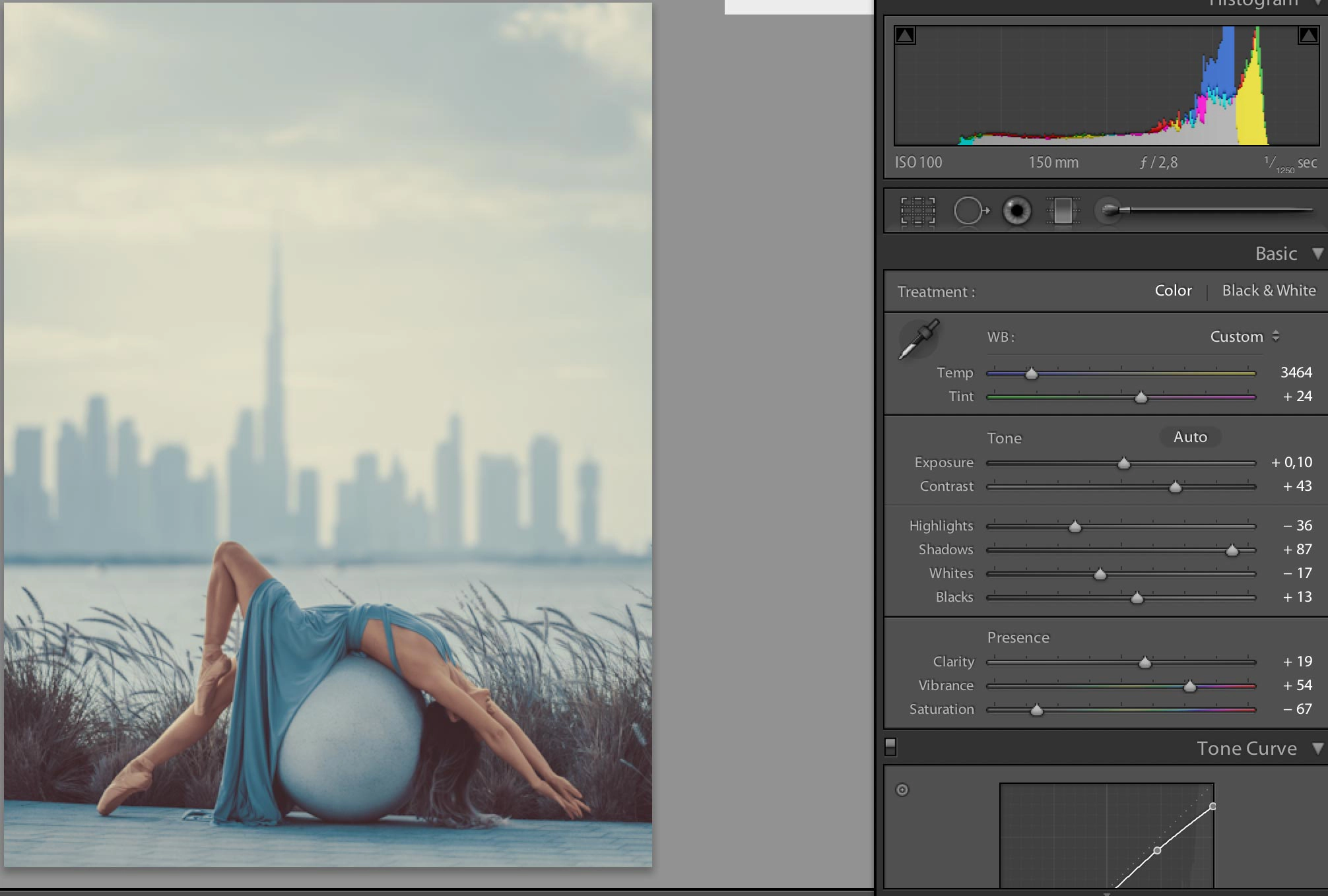Edit the Whites value -17
This screenshot has height=896, width=1328.
coord(1297,573)
